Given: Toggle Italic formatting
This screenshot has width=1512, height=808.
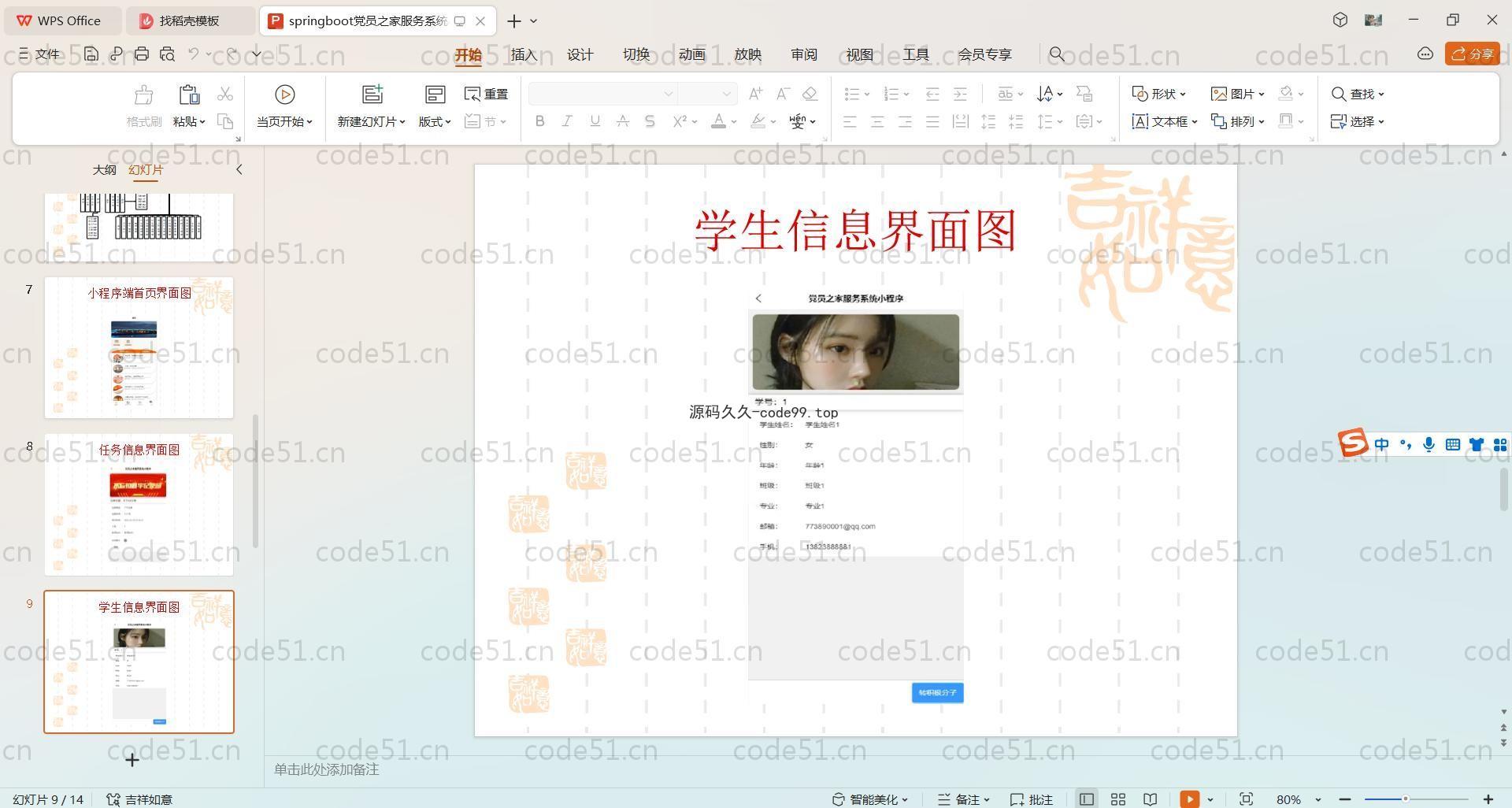Looking at the screenshot, I should click(567, 121).
